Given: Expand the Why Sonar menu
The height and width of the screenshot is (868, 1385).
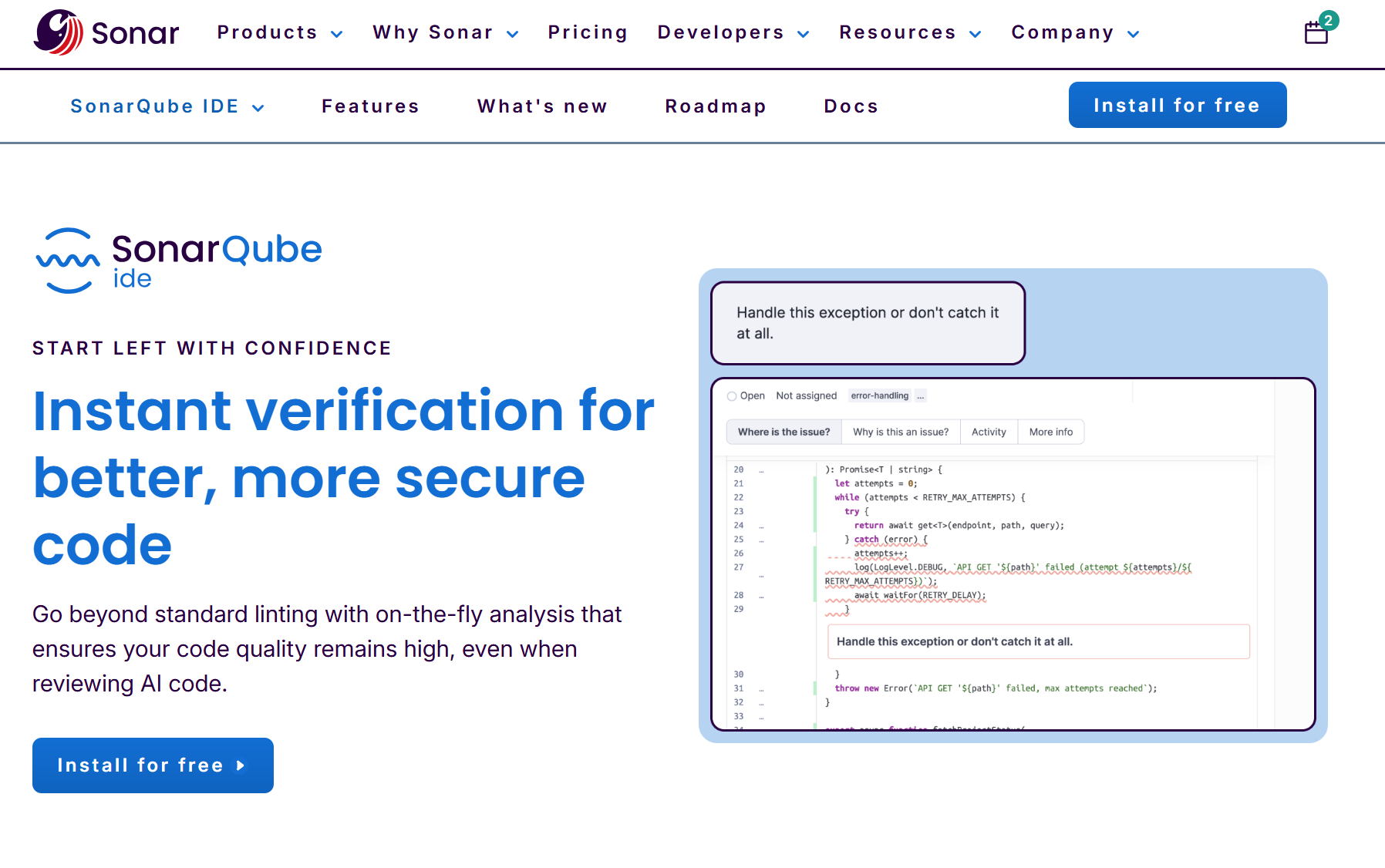Looking at the screenshot, I should pyautogui.click(x=446, y=32).
